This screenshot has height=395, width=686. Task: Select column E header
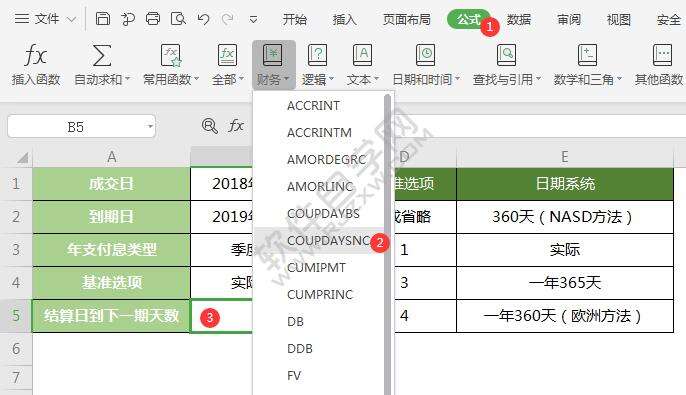(x=565, y=157)
